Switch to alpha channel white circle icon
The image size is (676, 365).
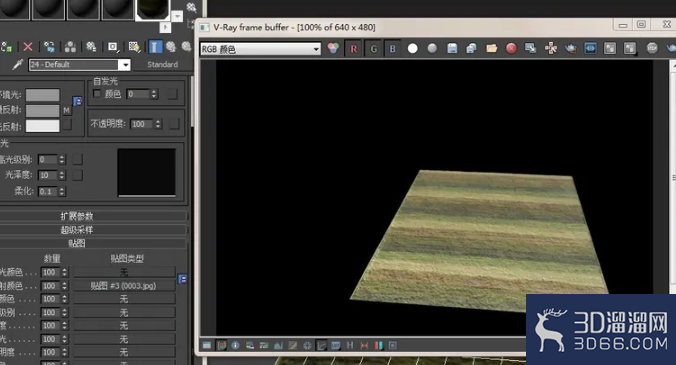point(413,48)
